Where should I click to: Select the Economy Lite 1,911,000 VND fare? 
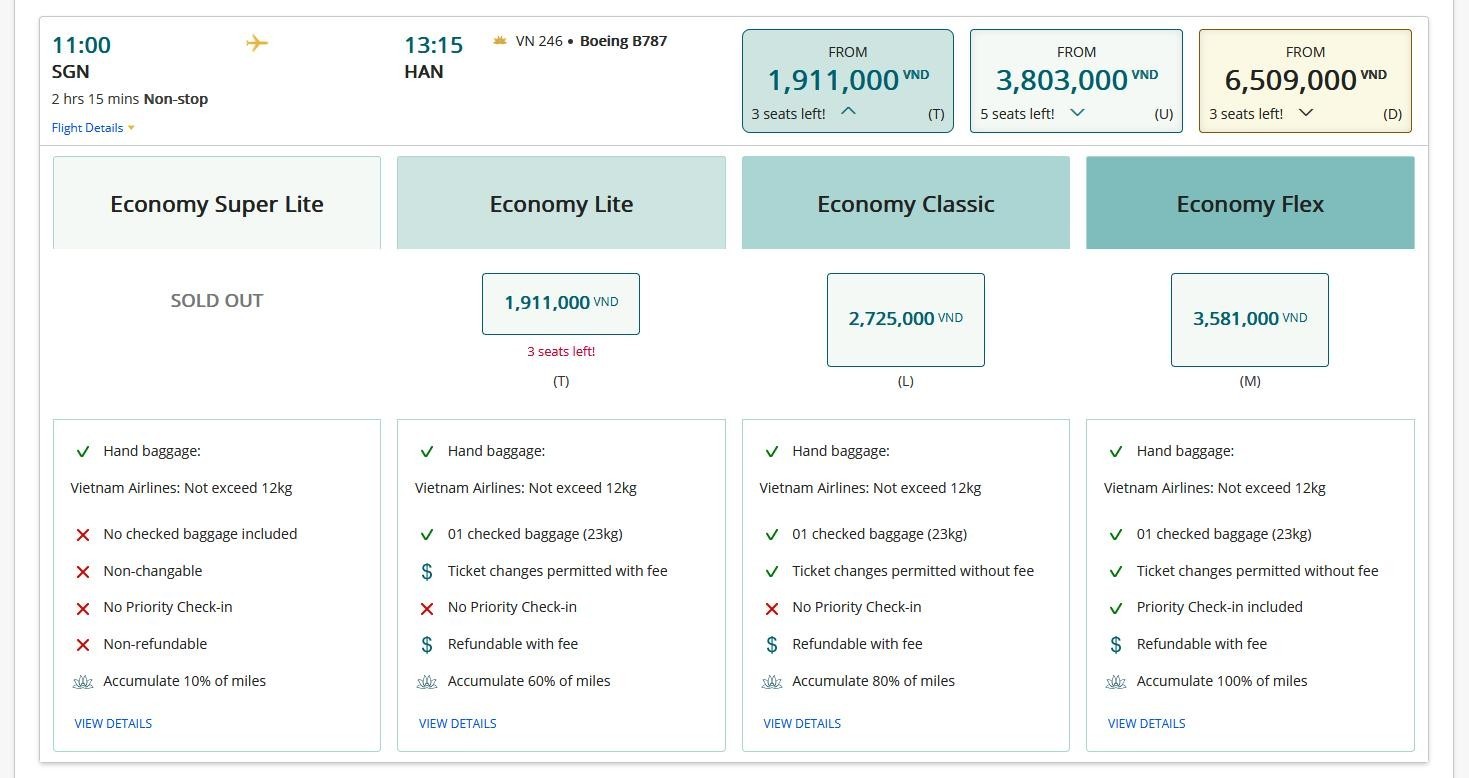pos(561,303)
